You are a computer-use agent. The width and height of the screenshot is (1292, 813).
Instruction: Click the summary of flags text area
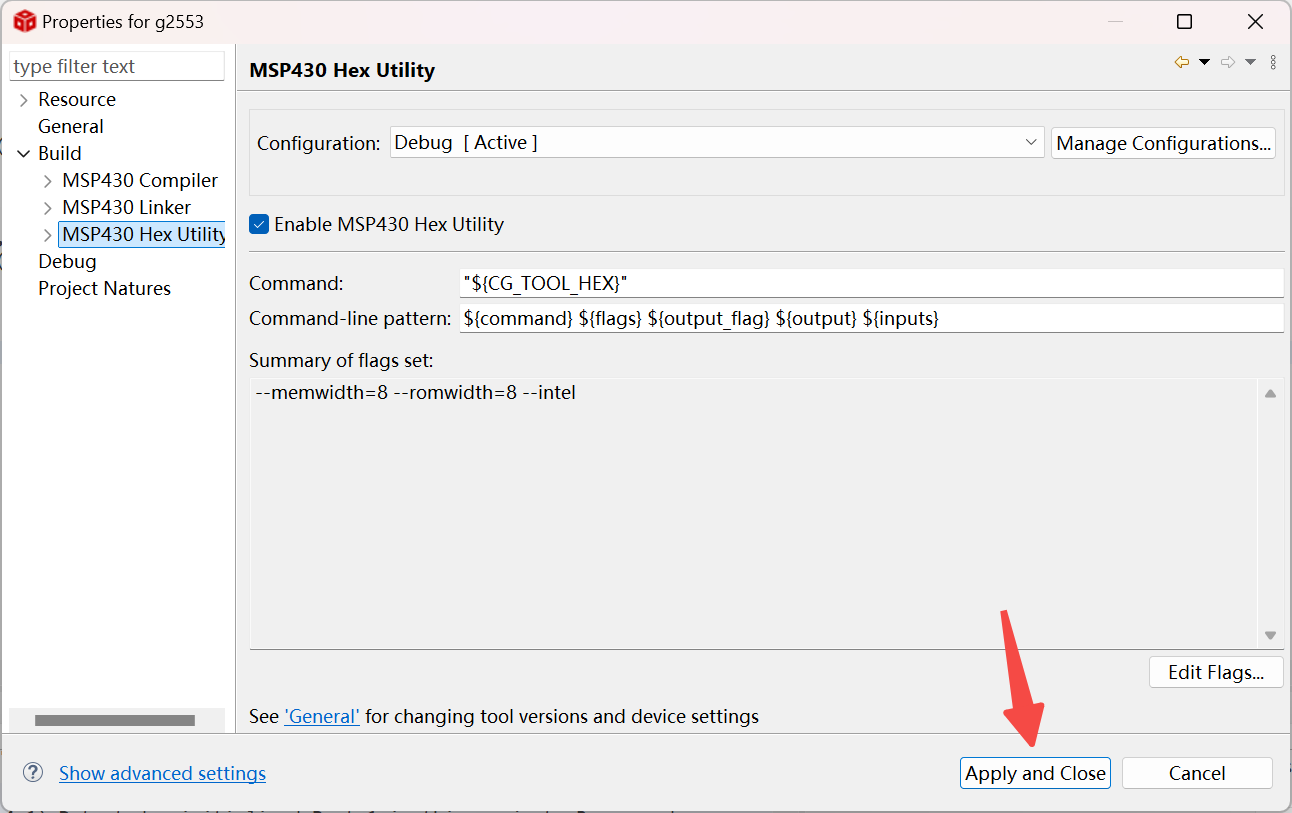753,513
